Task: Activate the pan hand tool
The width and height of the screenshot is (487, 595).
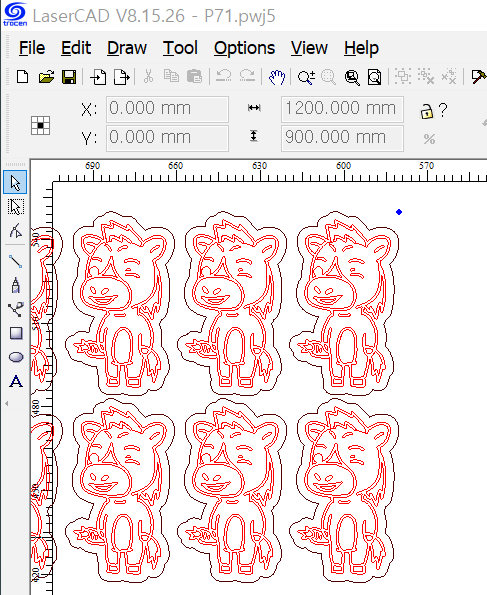Action: click(277, 77)
